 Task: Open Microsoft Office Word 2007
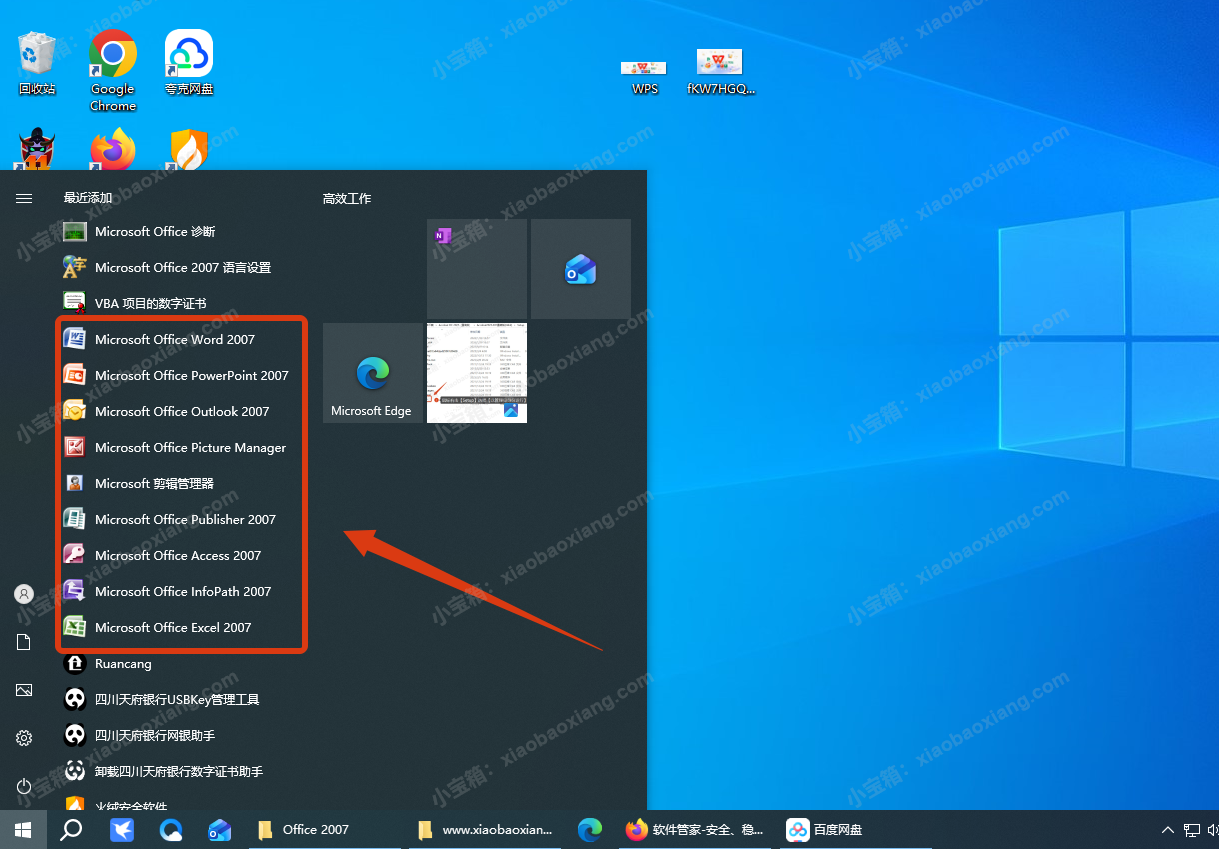(175, 340)
